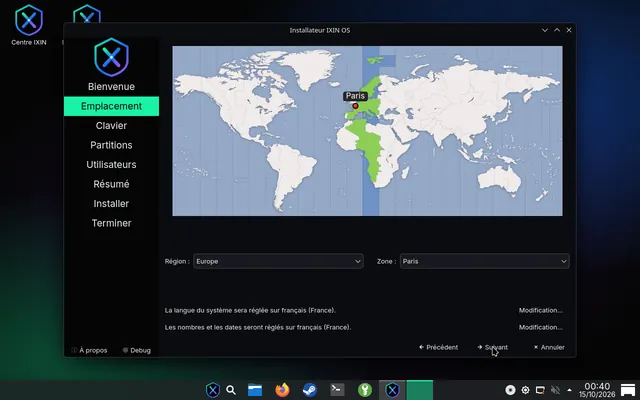Viewport: 640px width, 400px height.
Task: Click the Installateur IXIN OS title text
Action: click(x=320, y=30)
